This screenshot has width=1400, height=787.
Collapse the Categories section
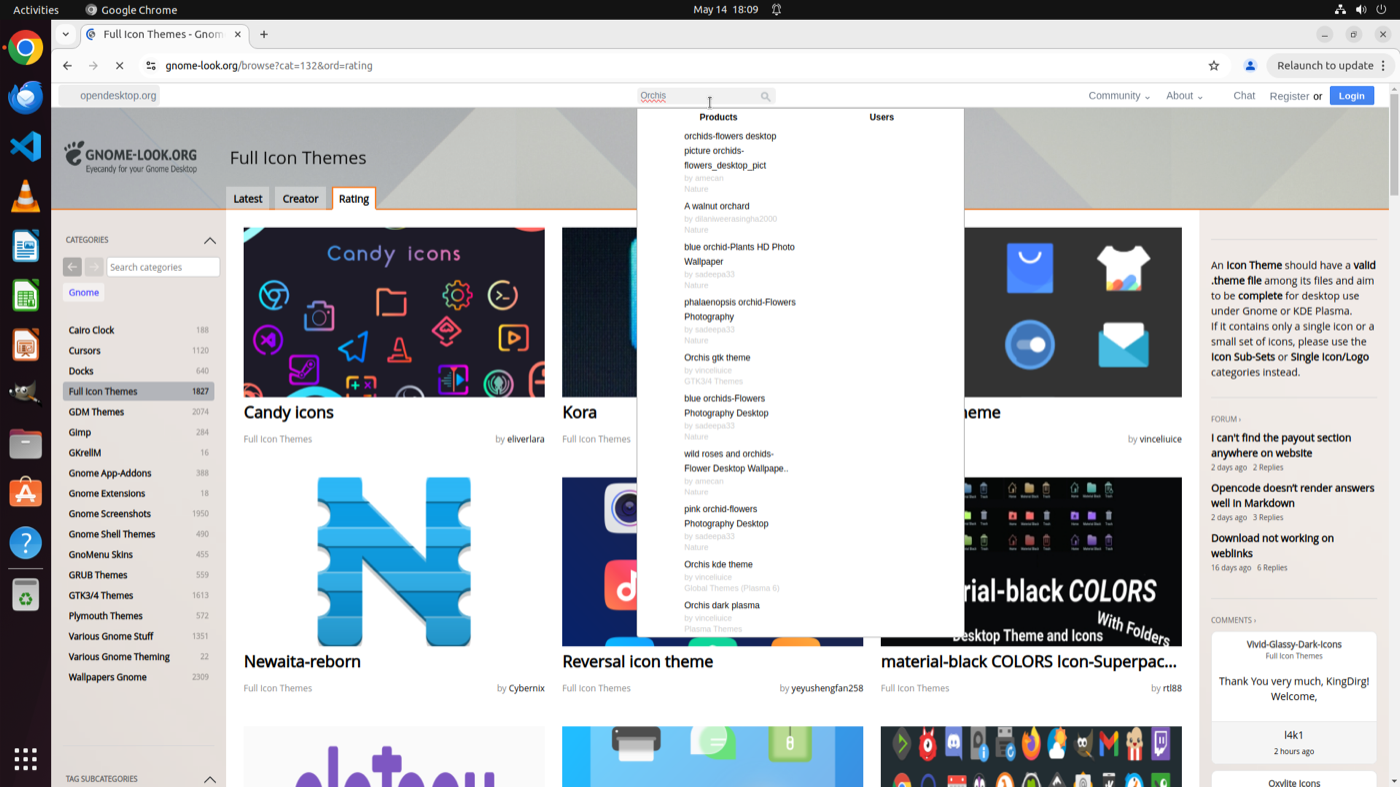210,240
